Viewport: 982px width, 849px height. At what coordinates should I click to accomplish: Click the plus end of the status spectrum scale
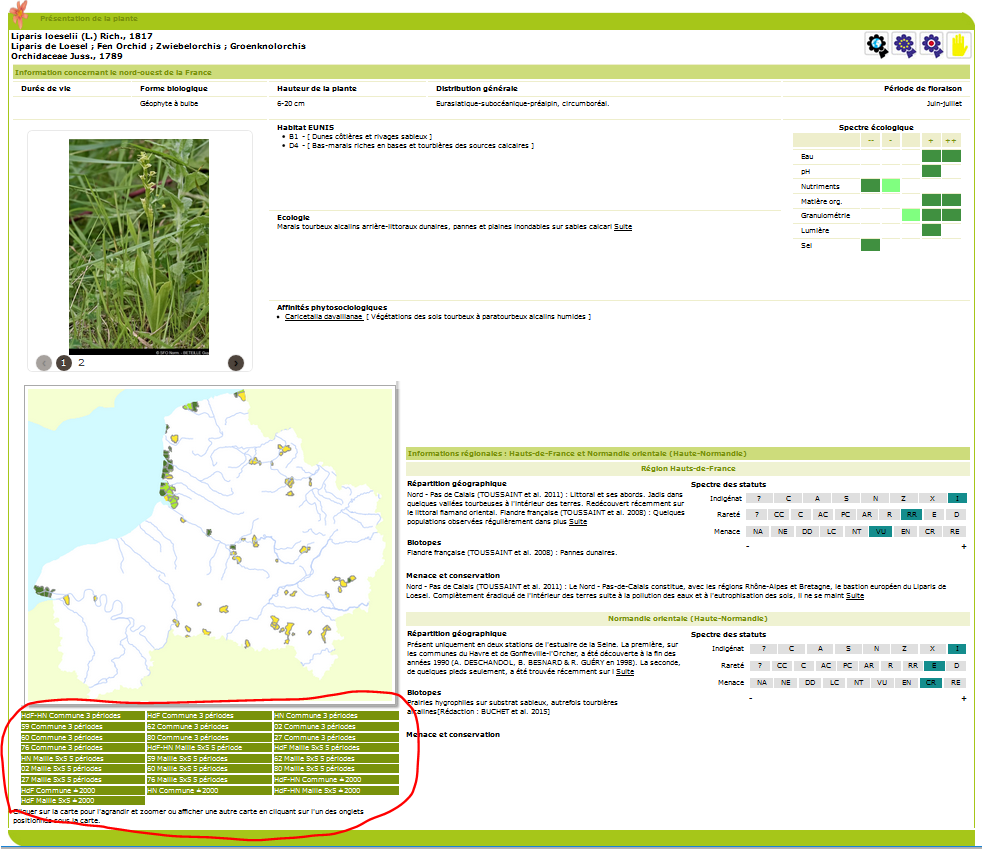[x=966, y=548]
